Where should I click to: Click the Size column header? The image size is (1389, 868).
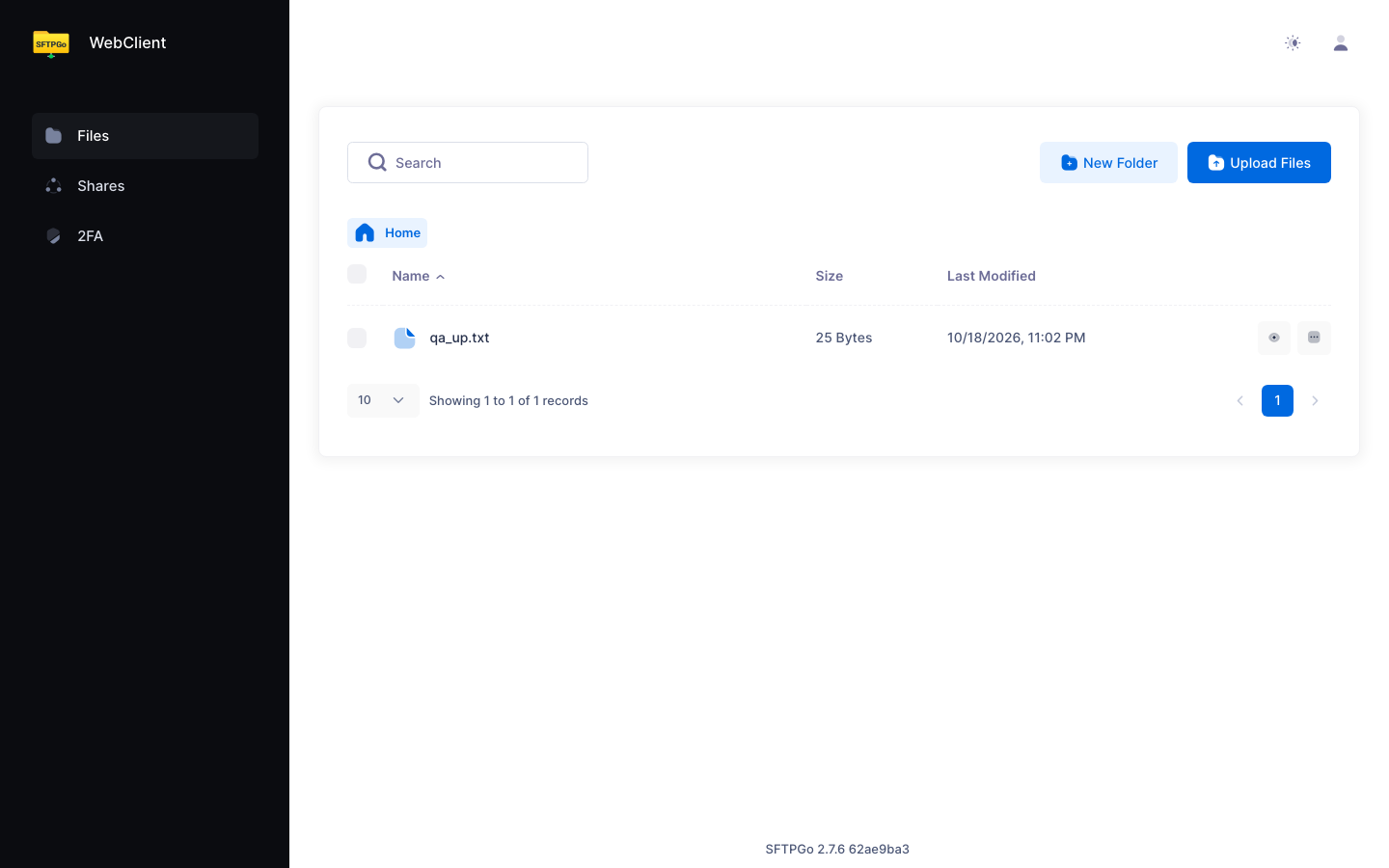tap(829, 276)
